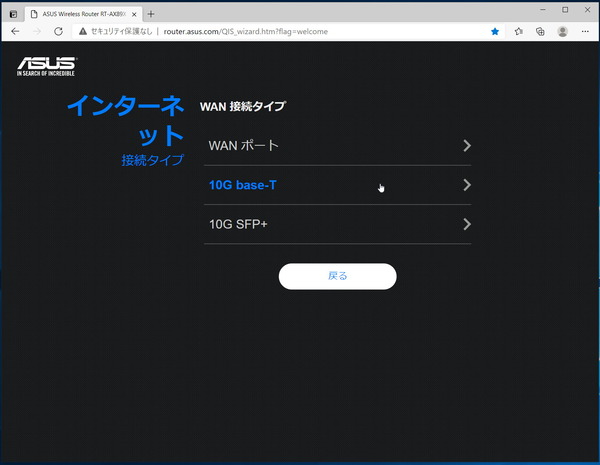Click the browser back arrow
The width and height of the screenshot is (600, 465).
click(14, 32)
